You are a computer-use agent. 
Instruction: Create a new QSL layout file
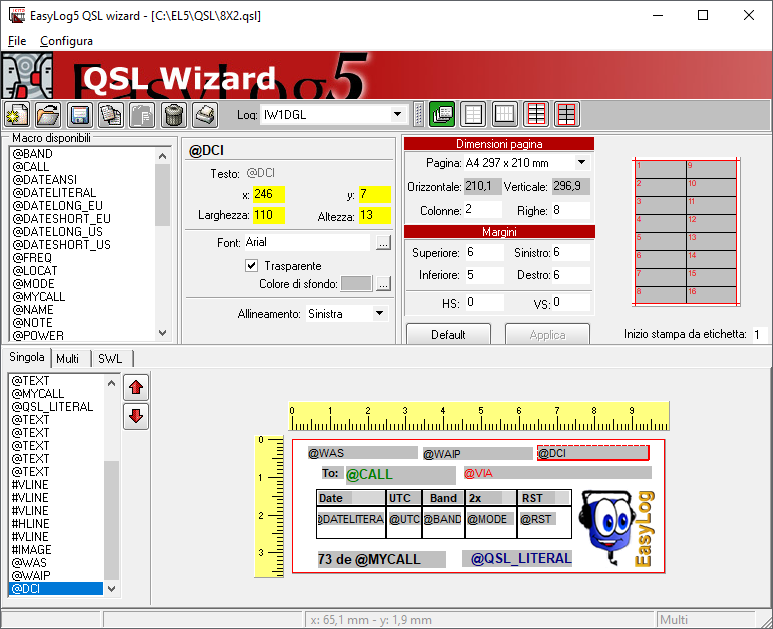coord(17,114)
